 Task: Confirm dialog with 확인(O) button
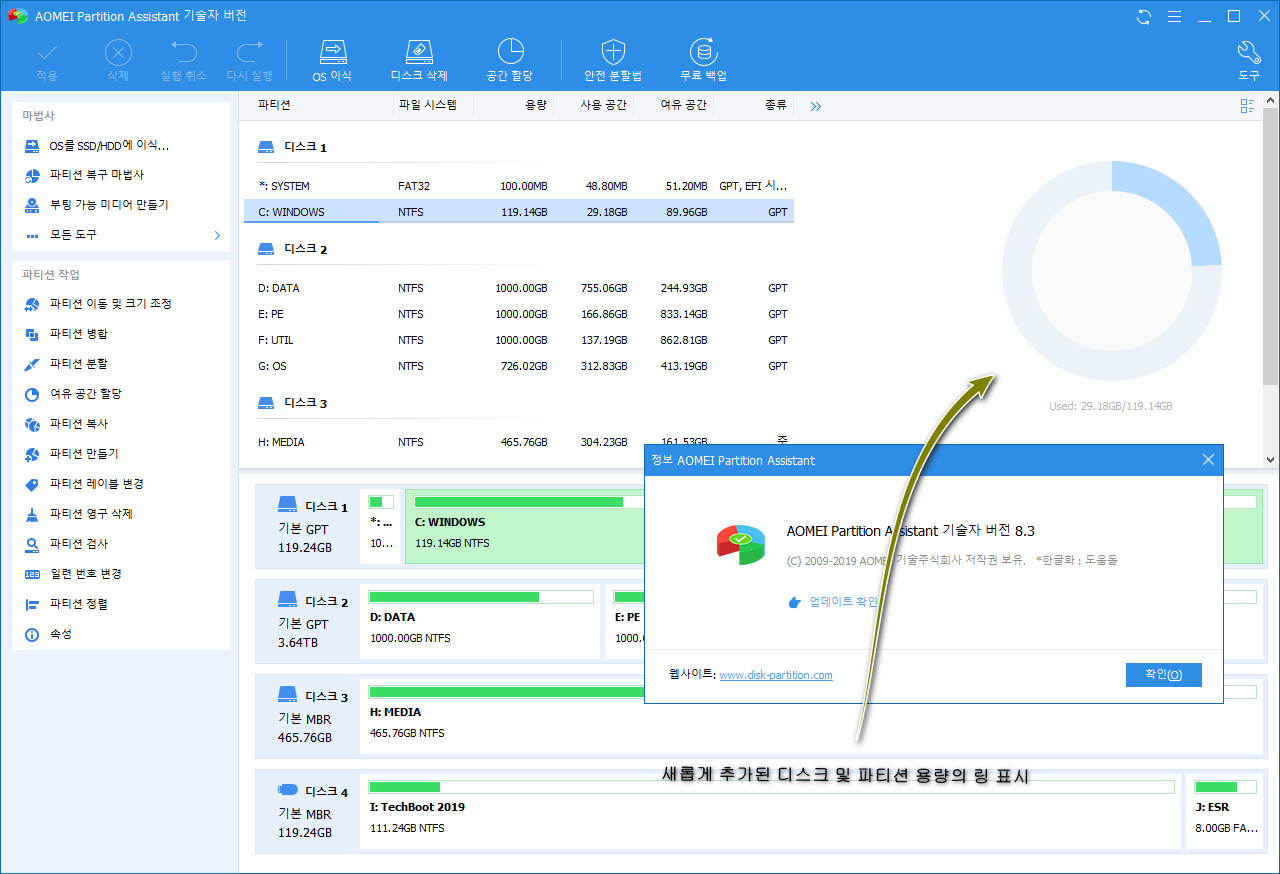coord(1163,675)
